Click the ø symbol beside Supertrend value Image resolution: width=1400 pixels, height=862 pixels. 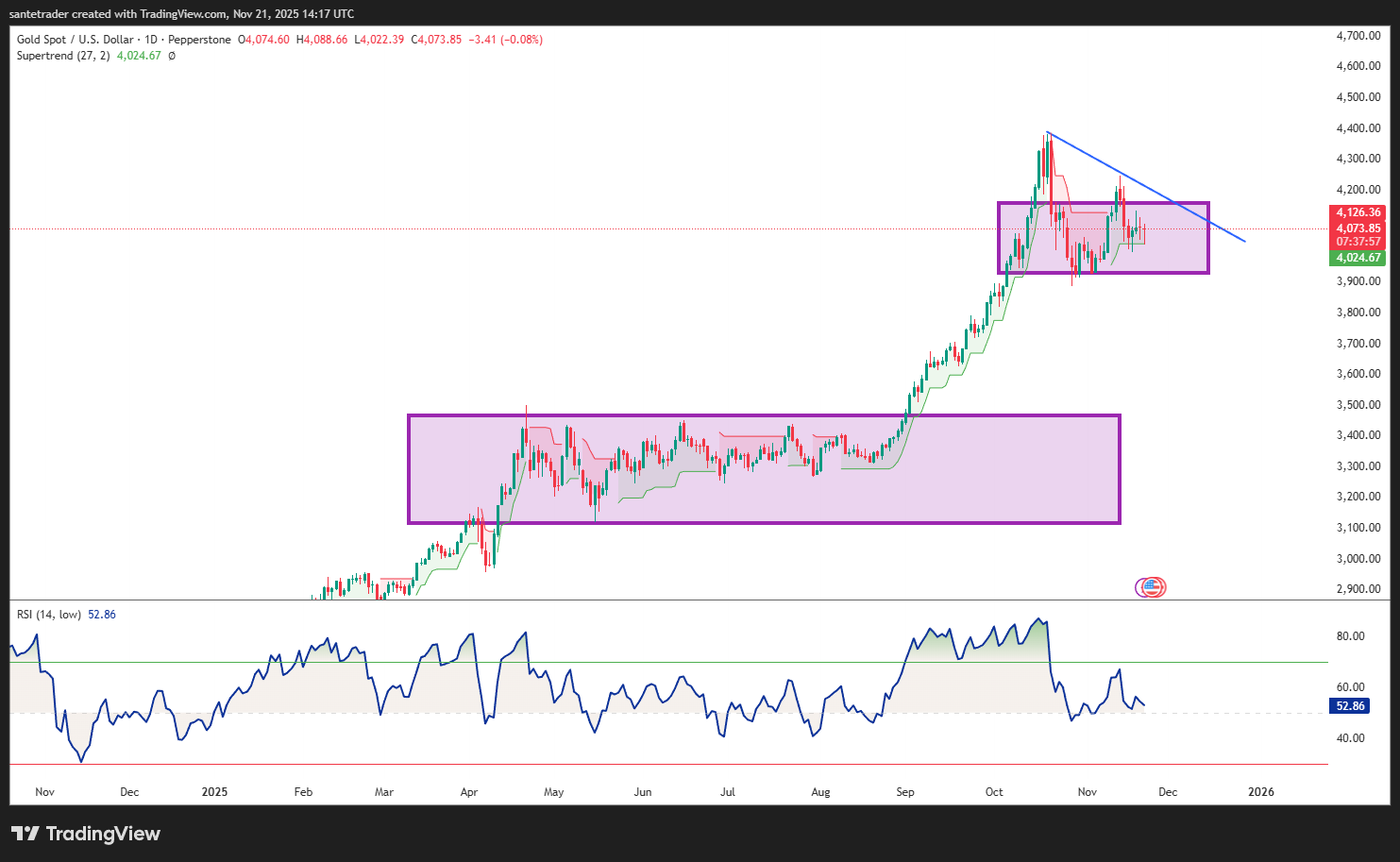tap(172, 56)
